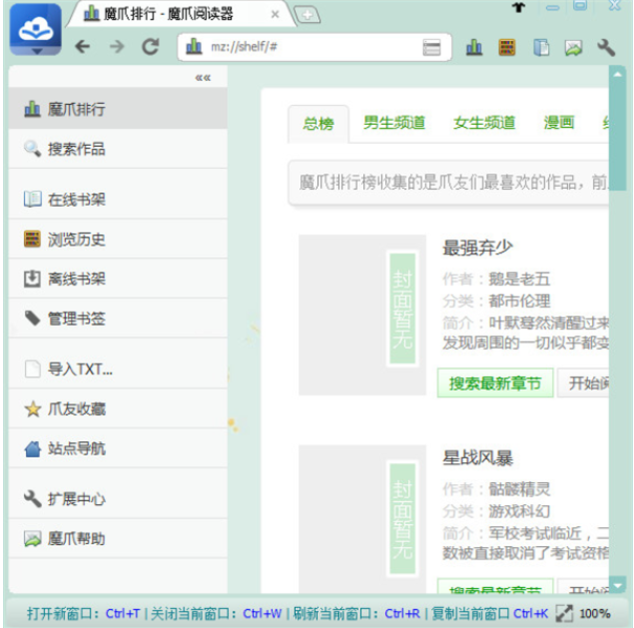The image size is (634, 628).
Task: Open new tab with the plus button
Action: click(x=308, y=14)
